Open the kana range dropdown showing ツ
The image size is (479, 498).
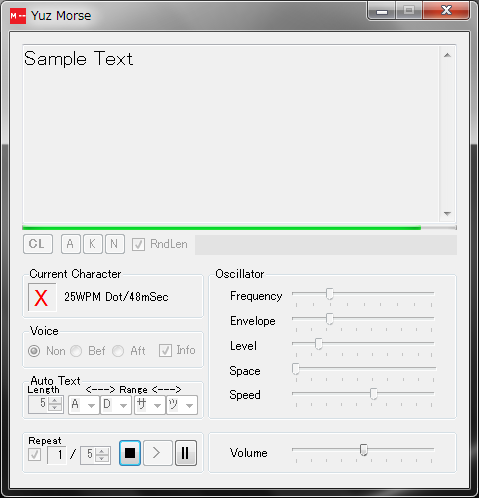[x=182, y=405]
